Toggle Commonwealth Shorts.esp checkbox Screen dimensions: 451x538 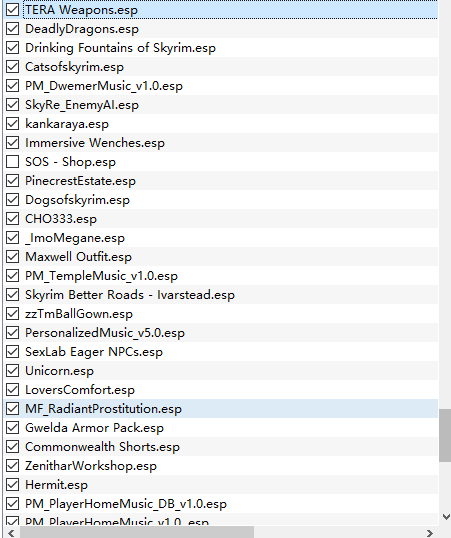(13, 447)
